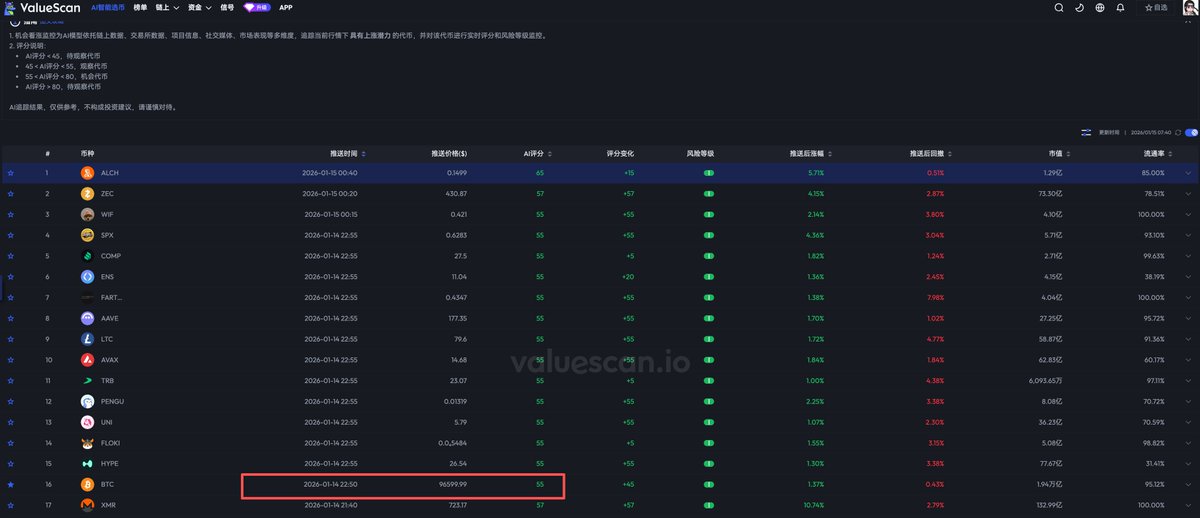
Task: Unstar the BTC row favorite
Action: (11, 484)
